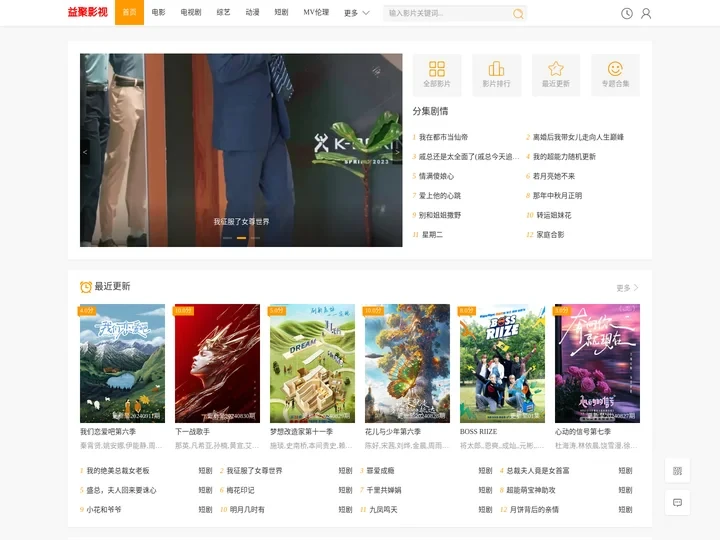Open 情满俏娘心 link
Screen dimensions: 720x540
click(436, 176)
